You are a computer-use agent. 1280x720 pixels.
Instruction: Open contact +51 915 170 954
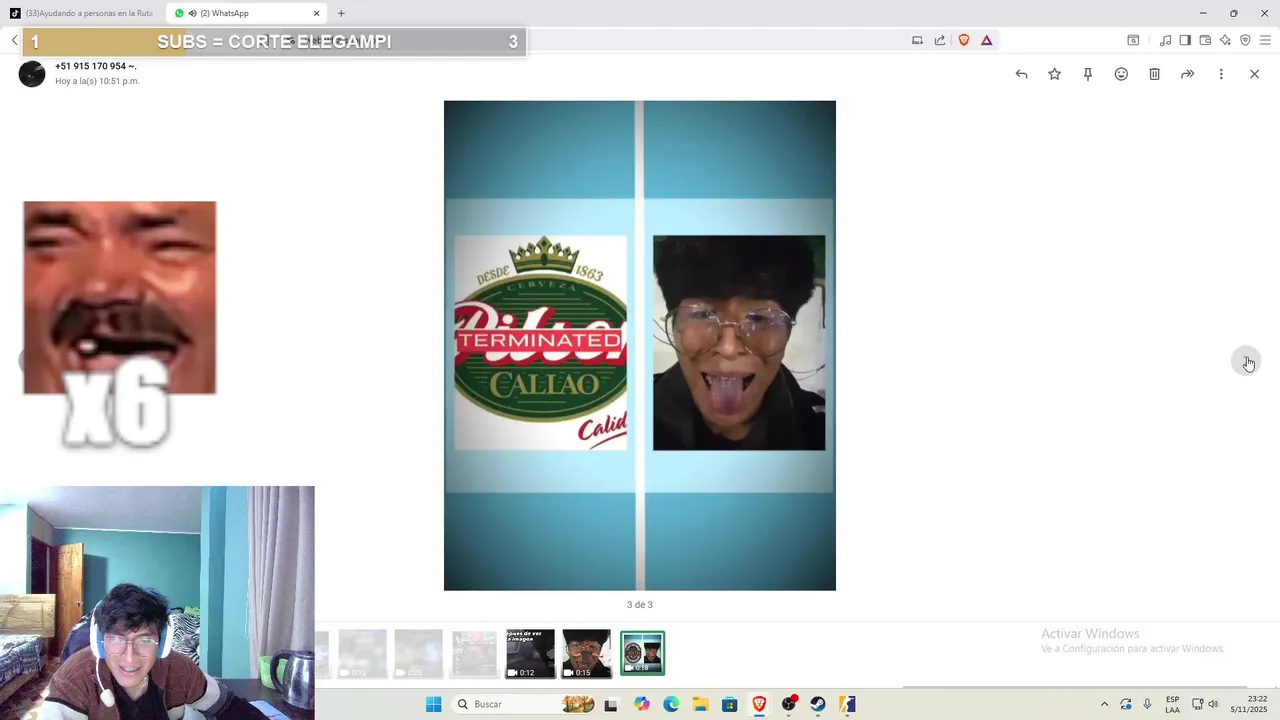(95, 66)
